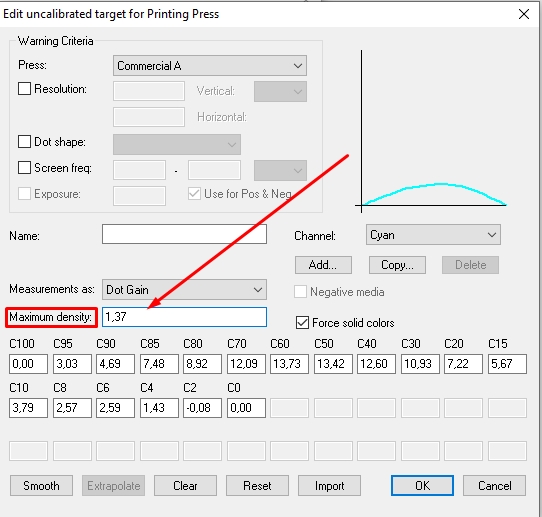This screenshot has width=542, height=517.
Task: Open the Screen freq units dropdown
Action: tap(280, 170)
